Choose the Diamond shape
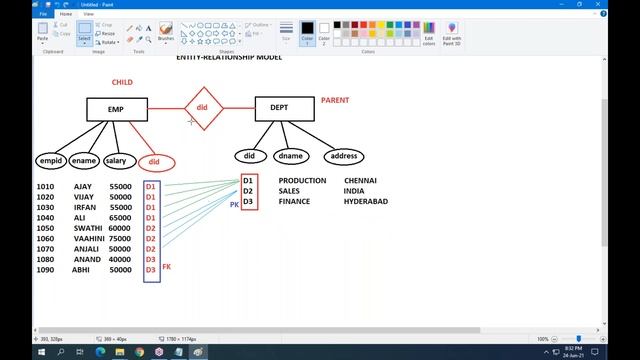The image size is (640, 360). (192, 33)
